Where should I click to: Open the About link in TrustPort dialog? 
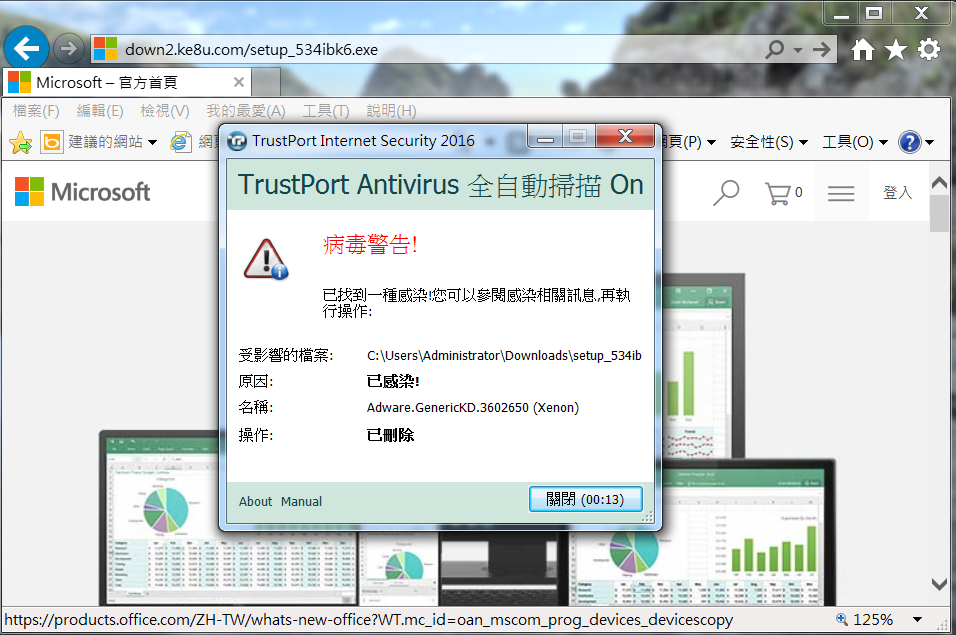pos(255,502)
